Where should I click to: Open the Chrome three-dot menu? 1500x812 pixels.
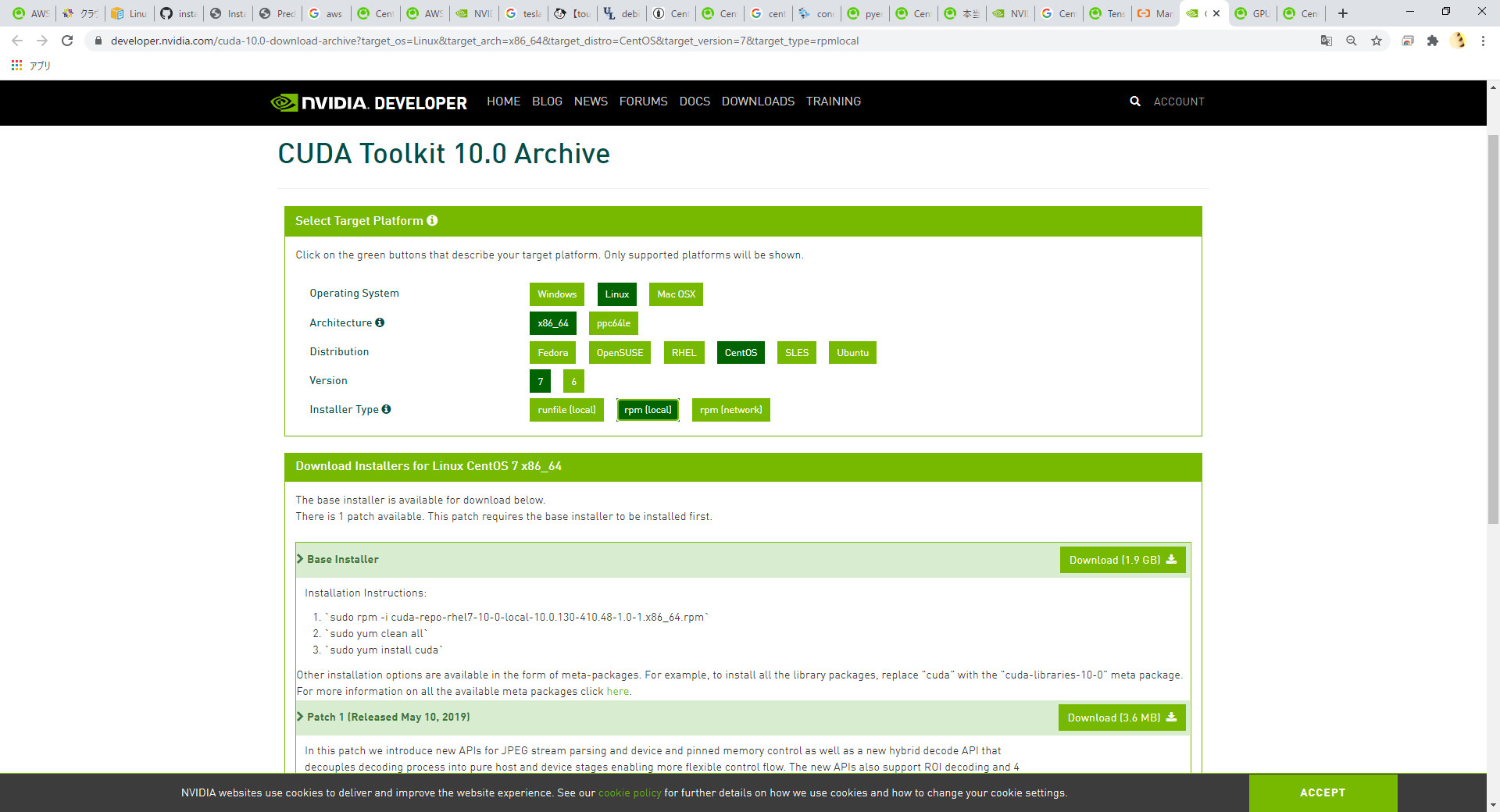[x=1483, y=41]
